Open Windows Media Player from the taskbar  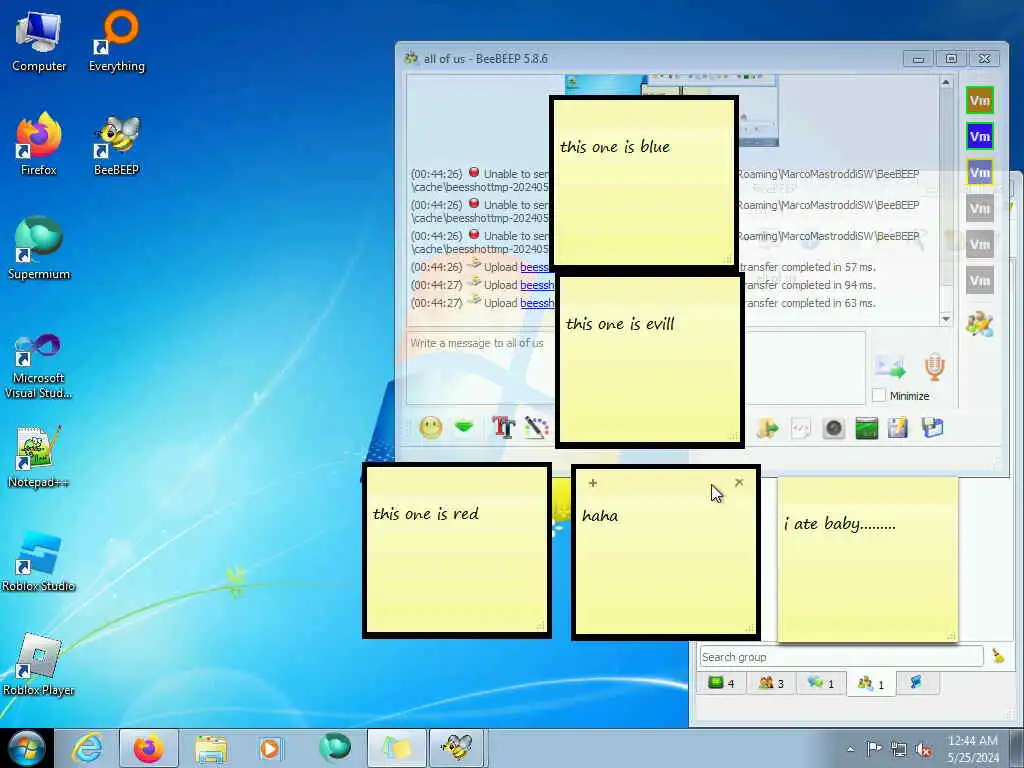pos(270,748)
